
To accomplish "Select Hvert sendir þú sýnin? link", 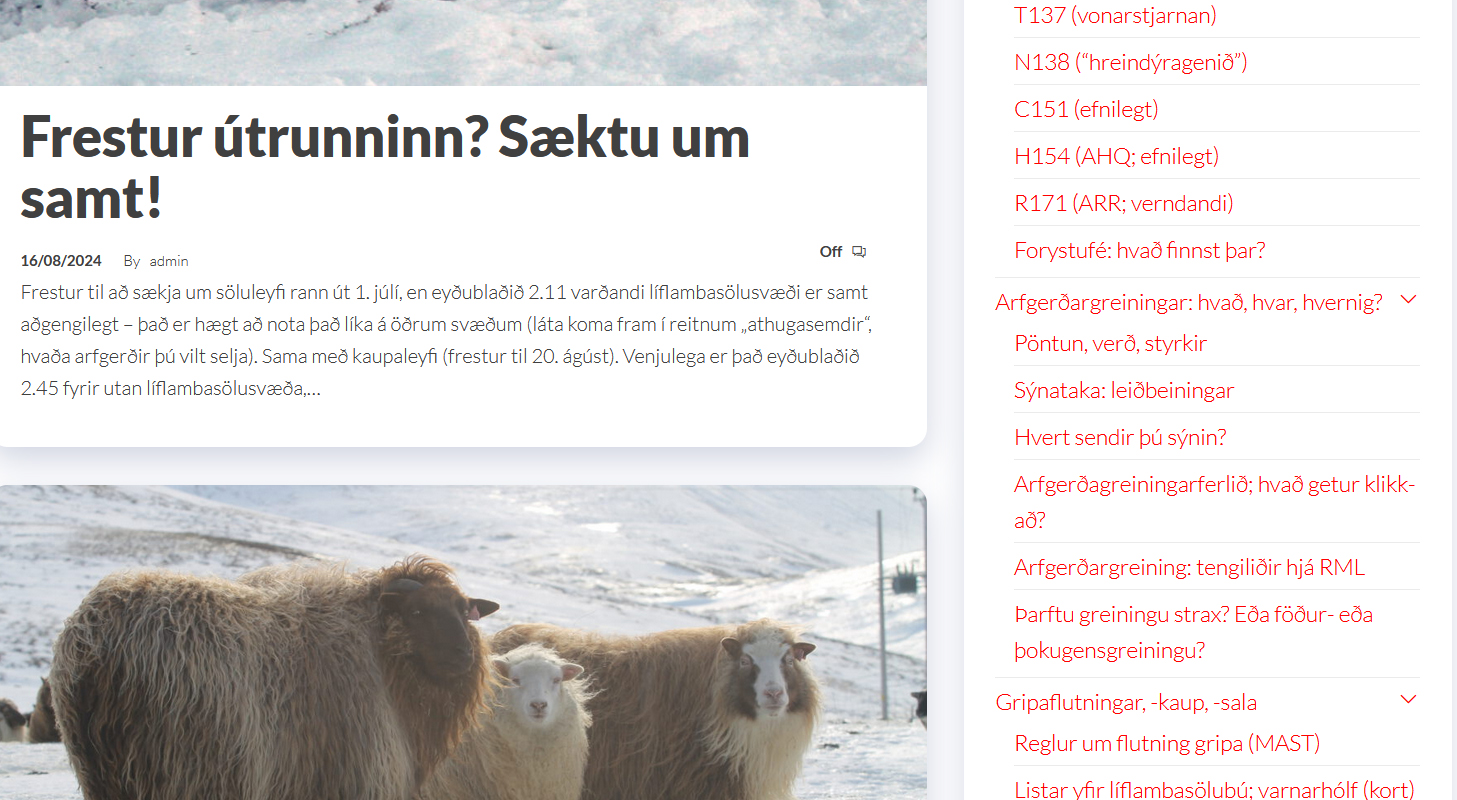I will 1120,437.
